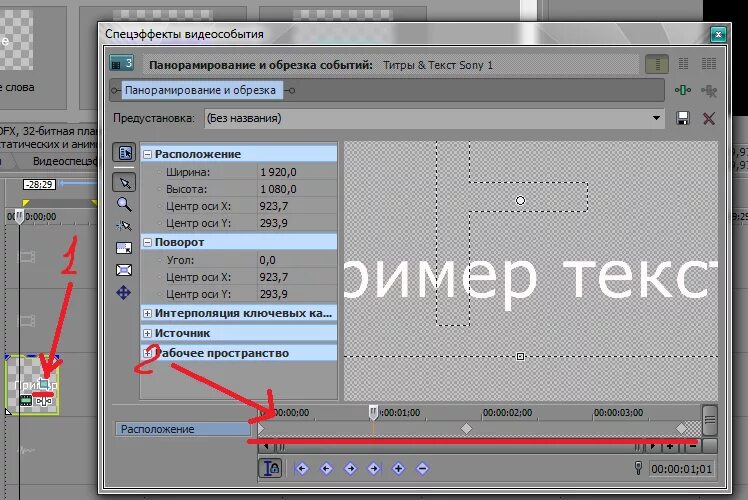Select the keyframe diamond near 00:00:02;00
The width and height of the screenshot is (748, 500).
[x=466, y=429]
